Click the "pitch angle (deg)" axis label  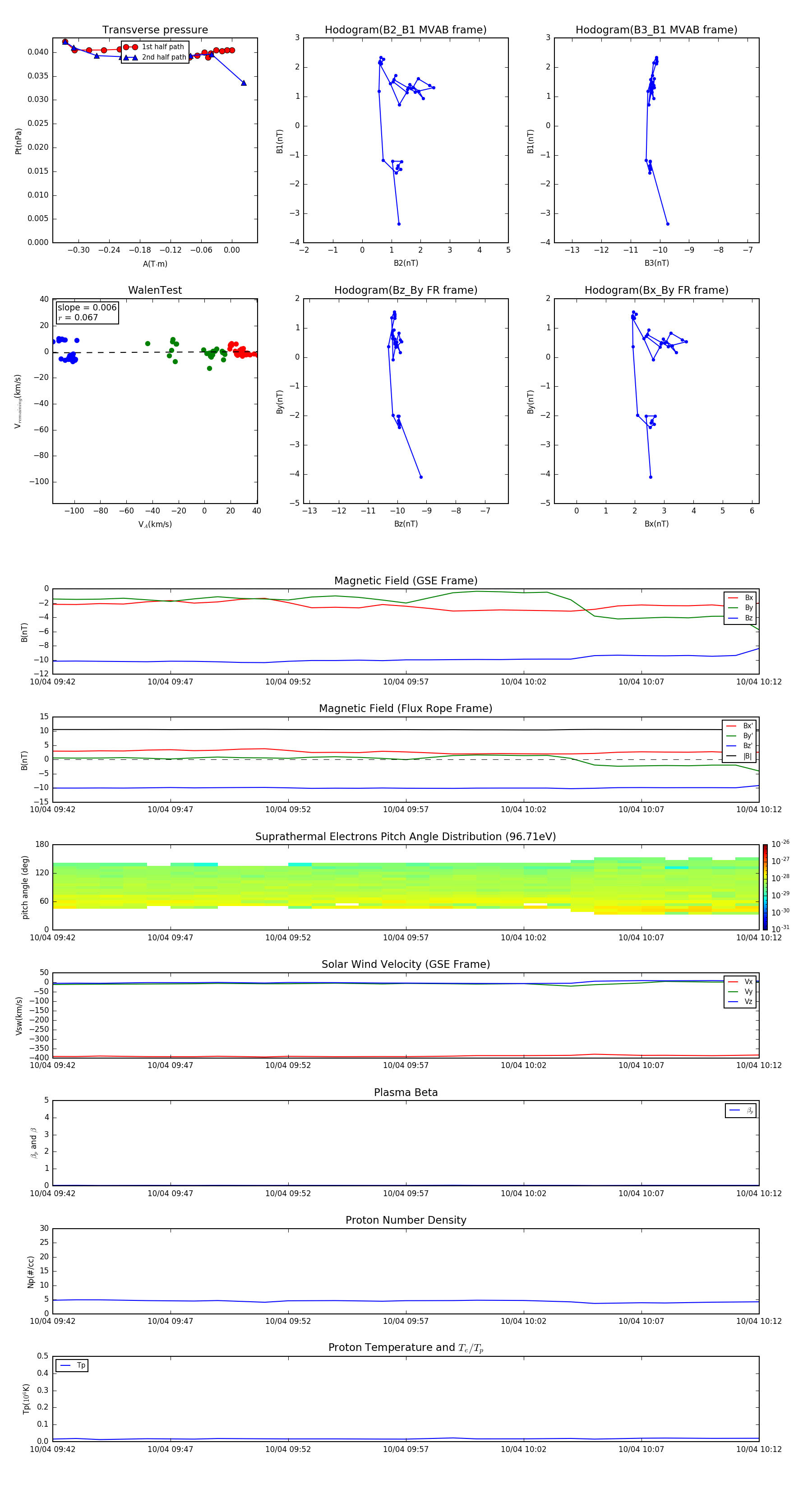coord(25,887)
